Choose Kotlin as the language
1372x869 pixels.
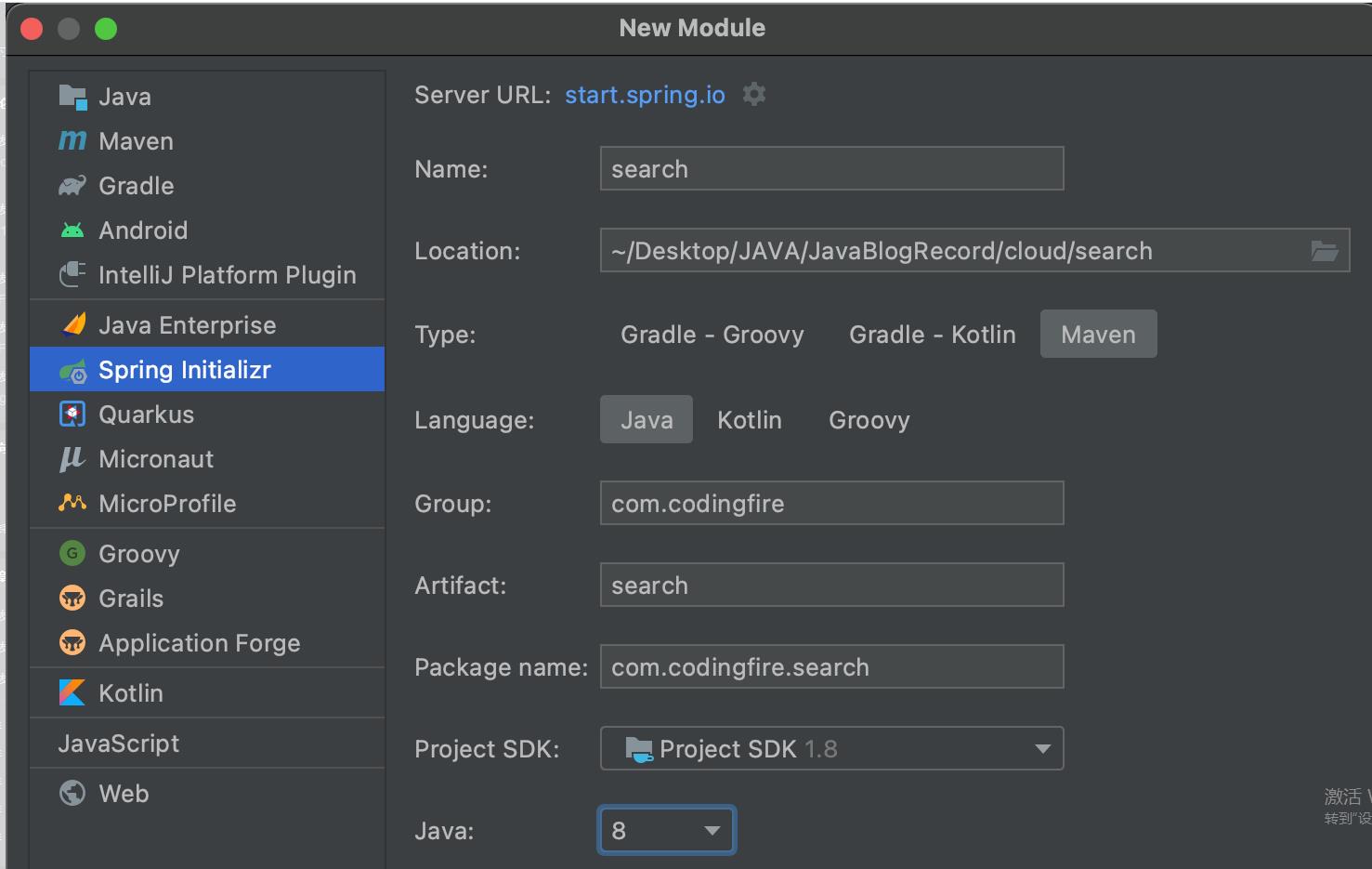[750, 420]
